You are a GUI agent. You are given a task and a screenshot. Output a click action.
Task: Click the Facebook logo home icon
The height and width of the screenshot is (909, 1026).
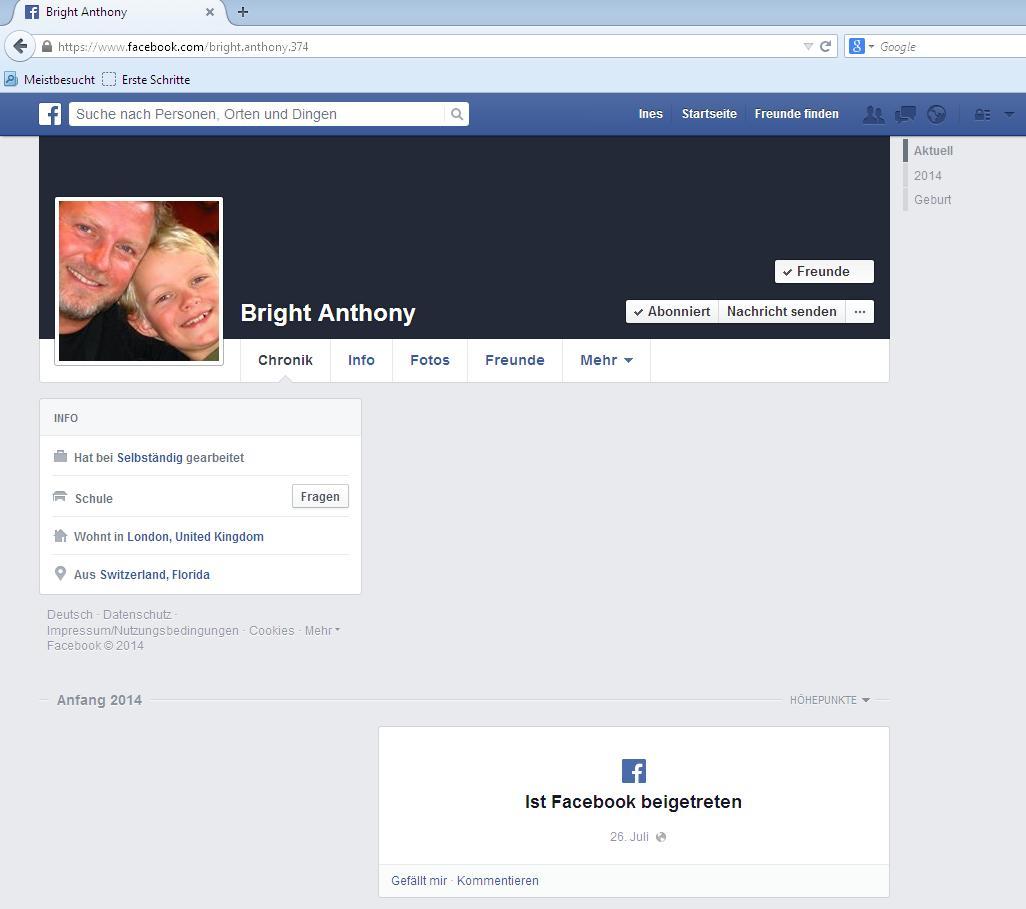pos(50,114)
